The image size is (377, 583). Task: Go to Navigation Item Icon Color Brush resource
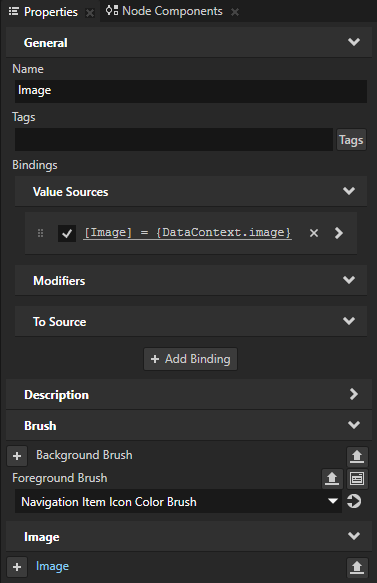coord(354,501)
